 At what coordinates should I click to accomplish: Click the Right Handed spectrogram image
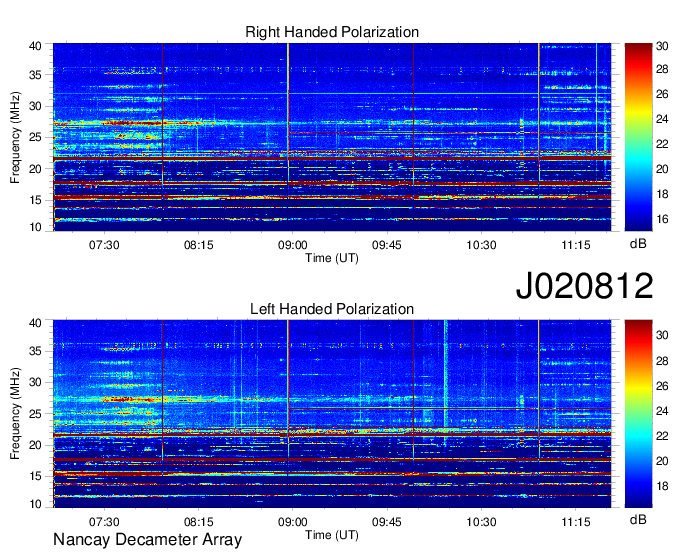point(332,137)
